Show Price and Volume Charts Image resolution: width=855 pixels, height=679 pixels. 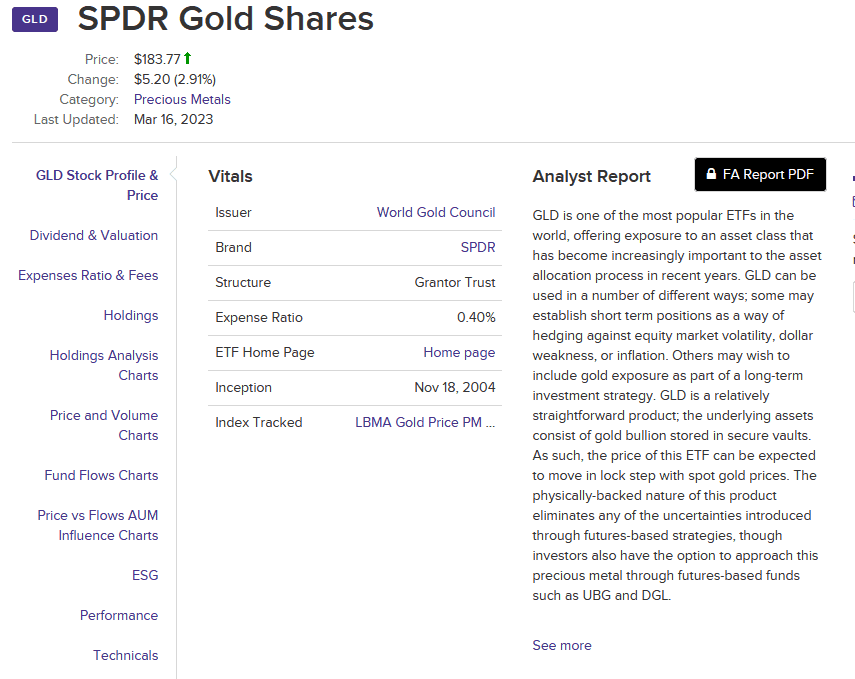point(104,425)
